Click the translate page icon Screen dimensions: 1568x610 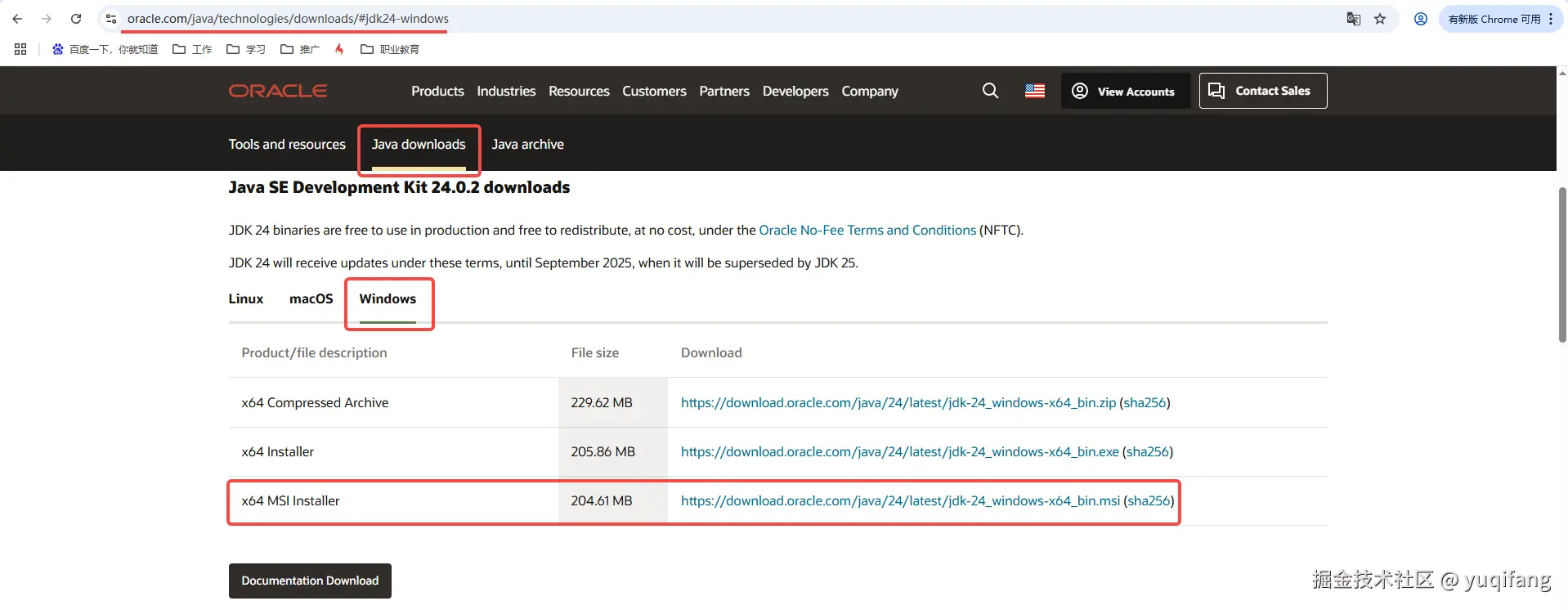pyautogui.click(x=1354, y=19)
